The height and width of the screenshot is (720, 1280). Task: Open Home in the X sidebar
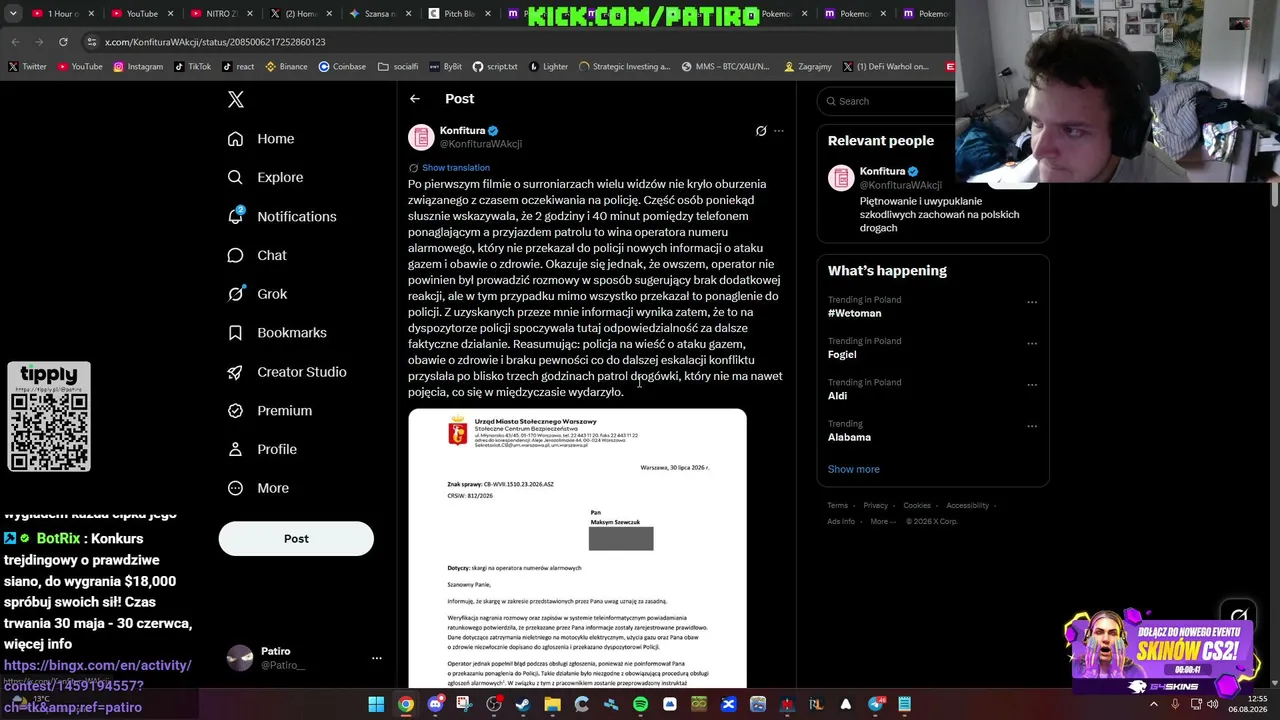261,139
